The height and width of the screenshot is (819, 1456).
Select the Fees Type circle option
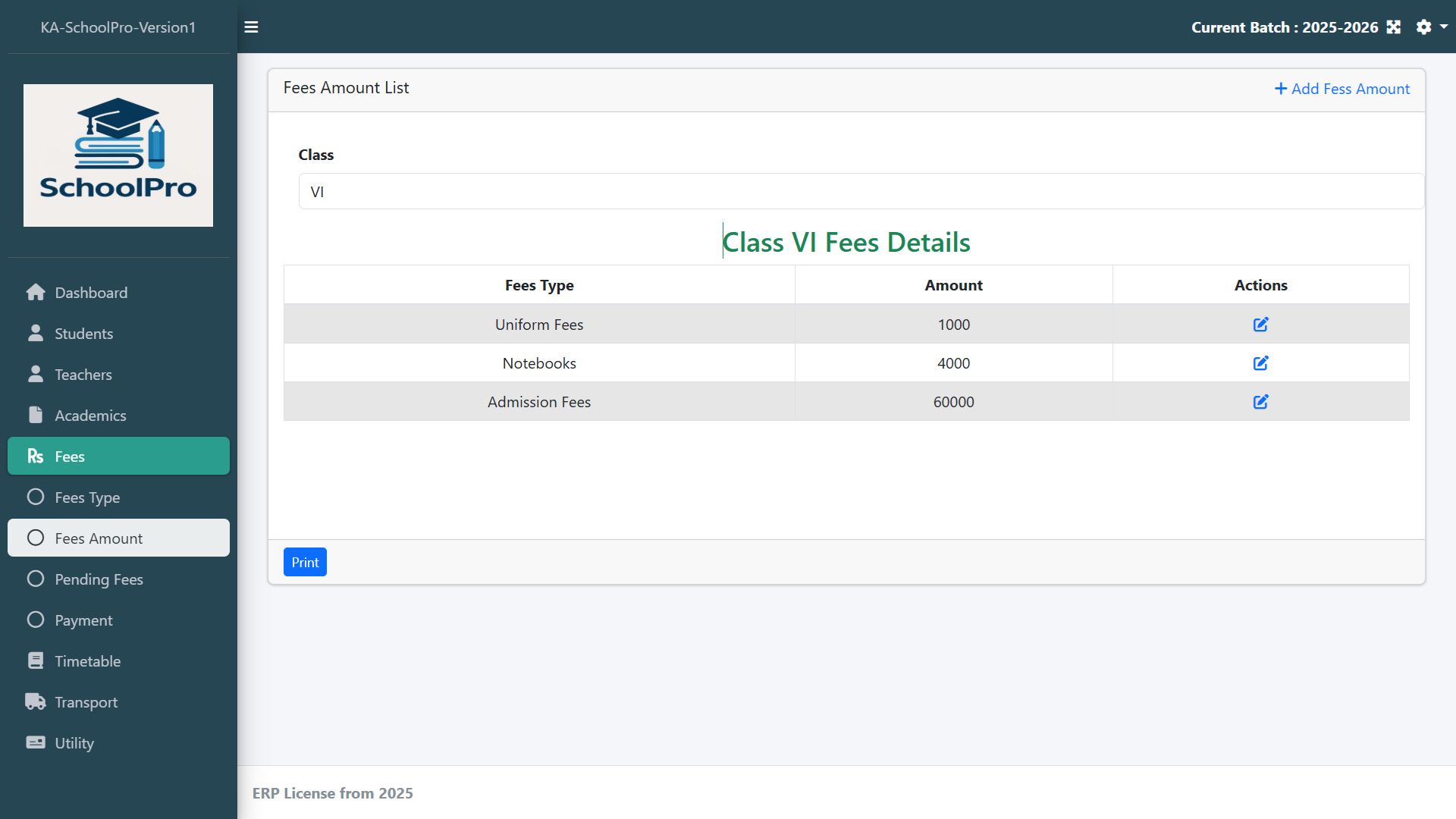pos(36,497)
